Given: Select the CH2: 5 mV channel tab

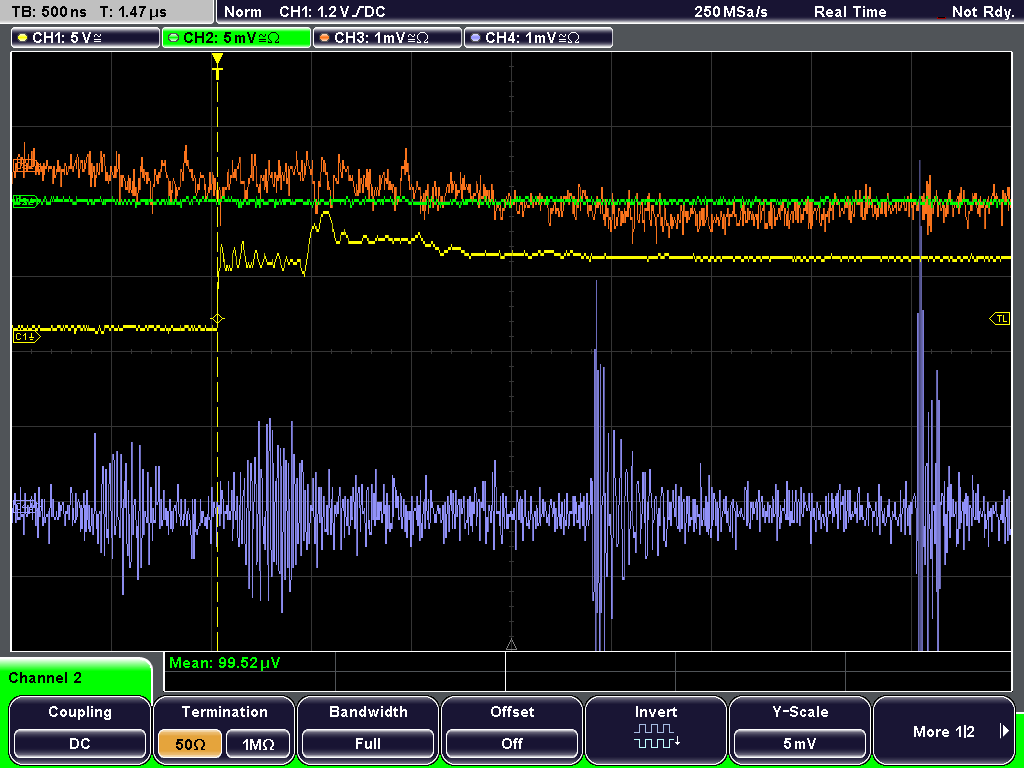Looking at the screenshot, I should [236, 38].
